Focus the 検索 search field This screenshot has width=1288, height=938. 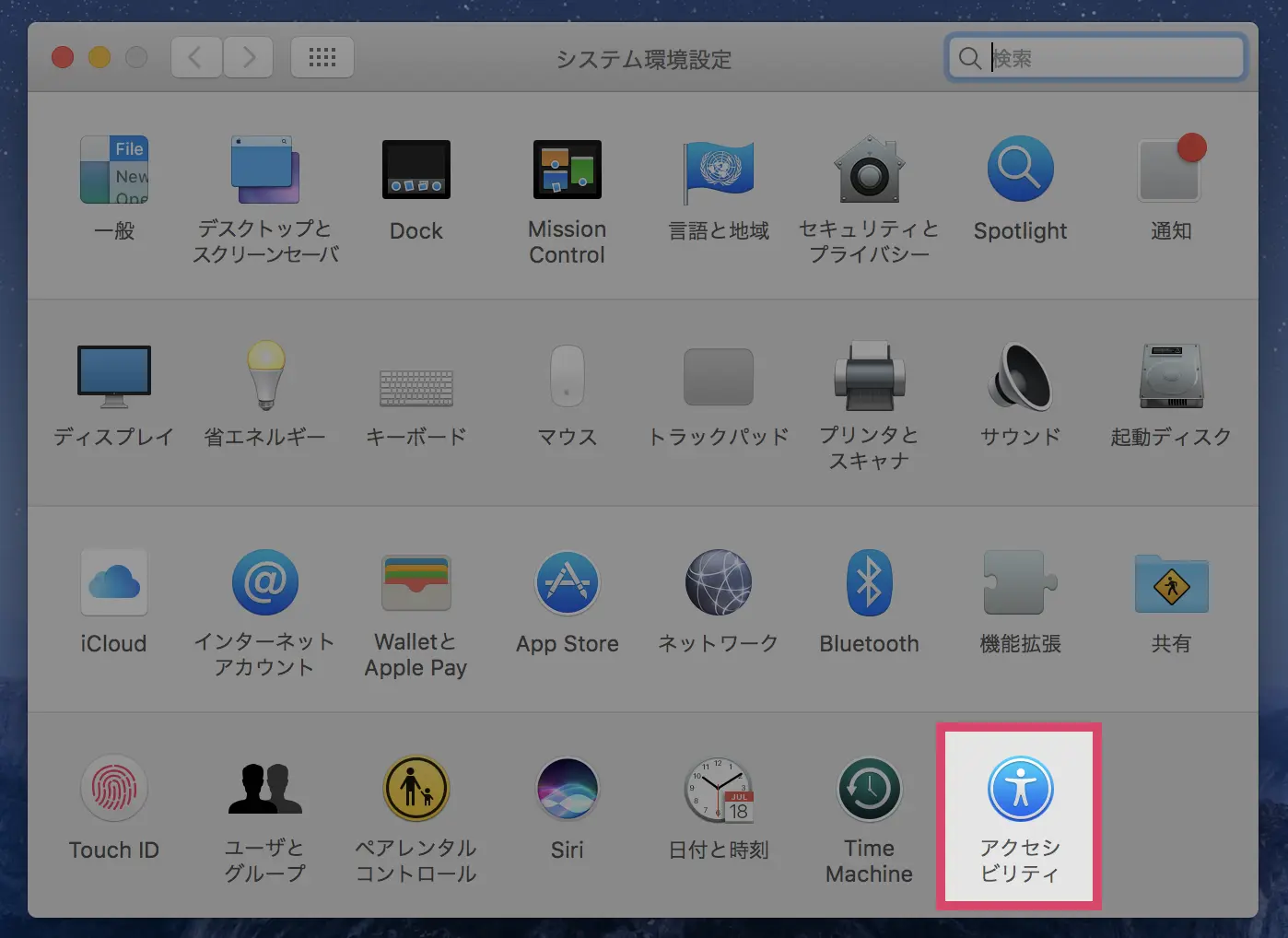[x=1096, y=58]
